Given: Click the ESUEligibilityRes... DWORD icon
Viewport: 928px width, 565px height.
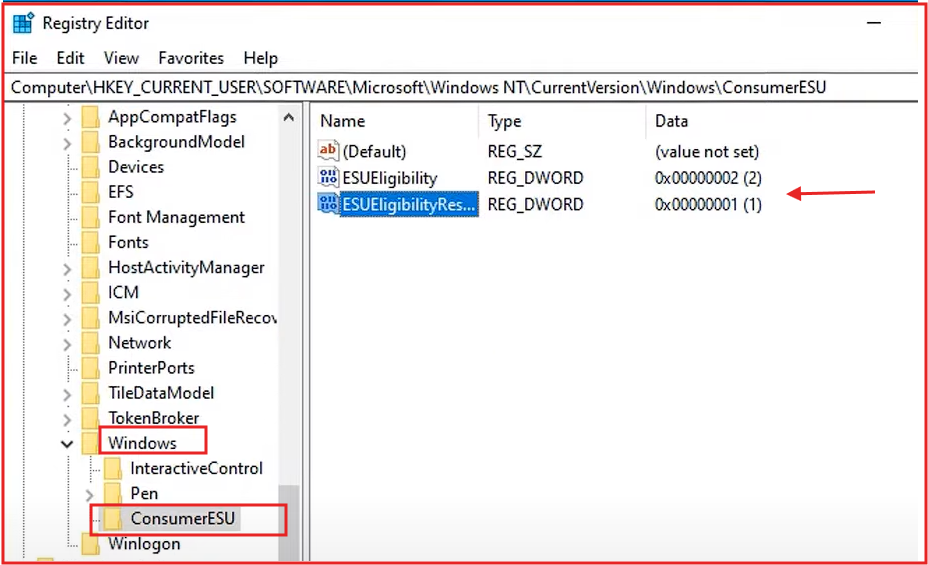Looking at the screenshot, I should [328, 204].
